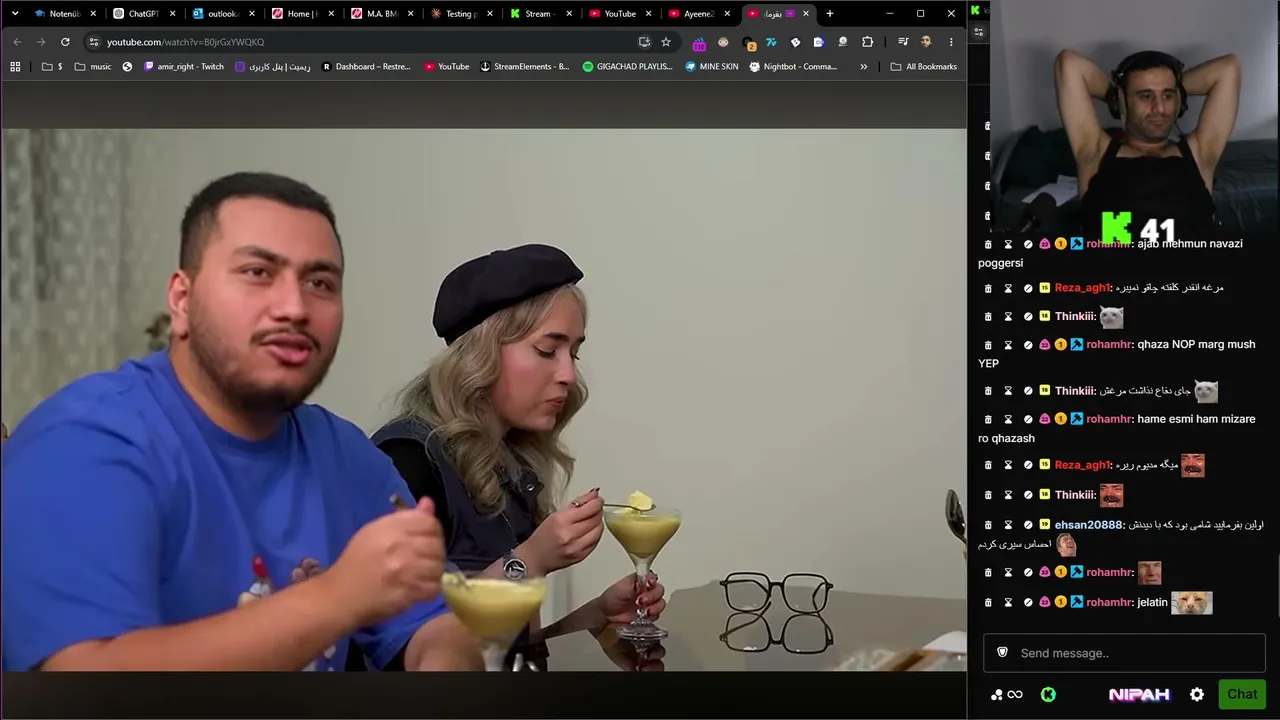
Task: Go back to the previous page
Action: 17,42
